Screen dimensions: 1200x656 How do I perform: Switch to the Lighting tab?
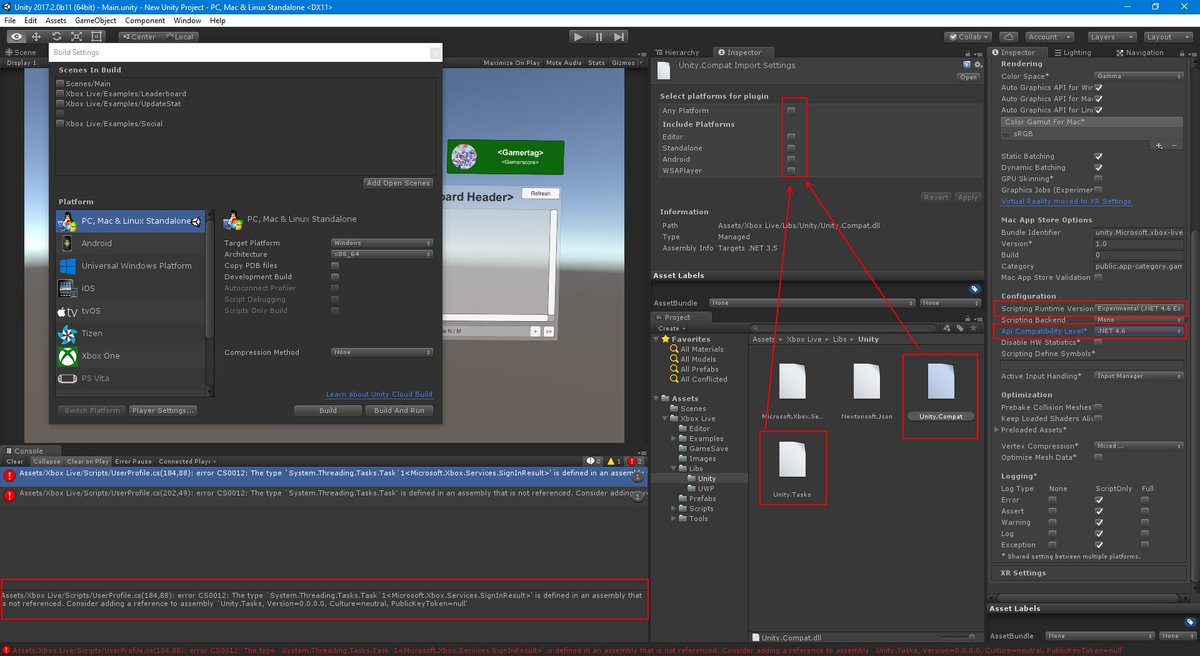(x=1074, y=52)
